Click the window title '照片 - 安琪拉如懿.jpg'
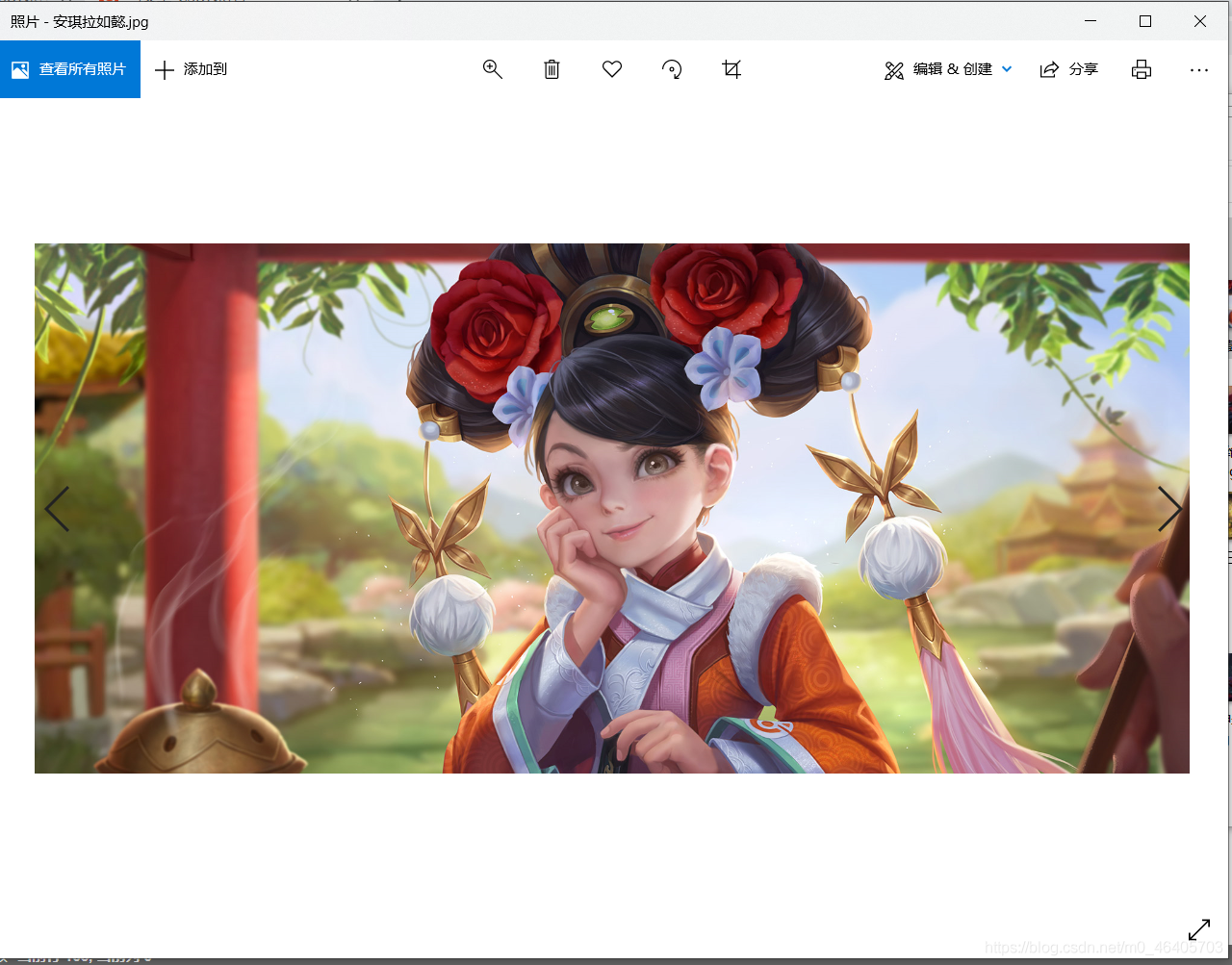 (79, 21)
